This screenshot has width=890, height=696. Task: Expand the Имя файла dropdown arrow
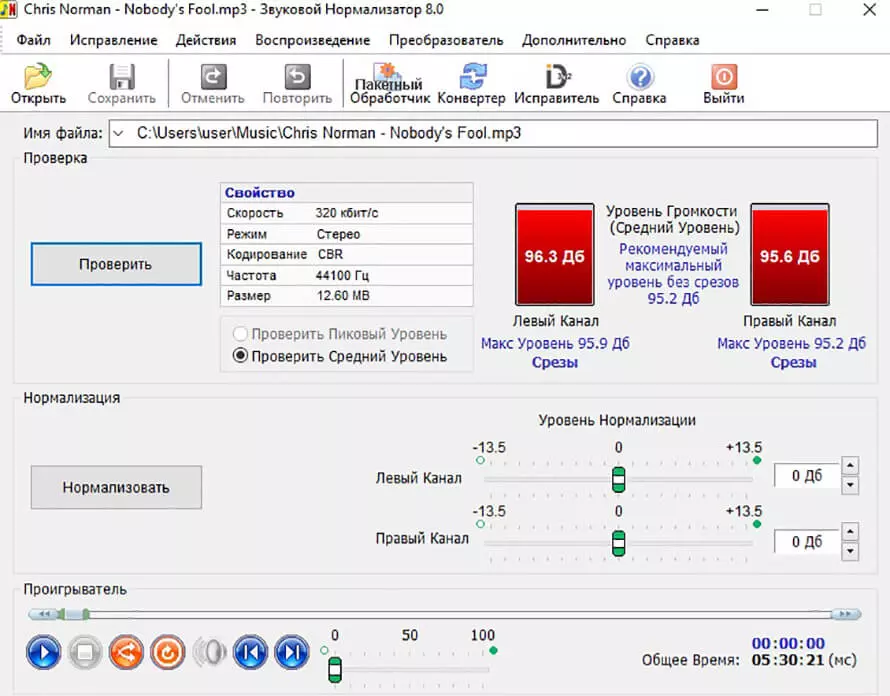pos(118,133)
